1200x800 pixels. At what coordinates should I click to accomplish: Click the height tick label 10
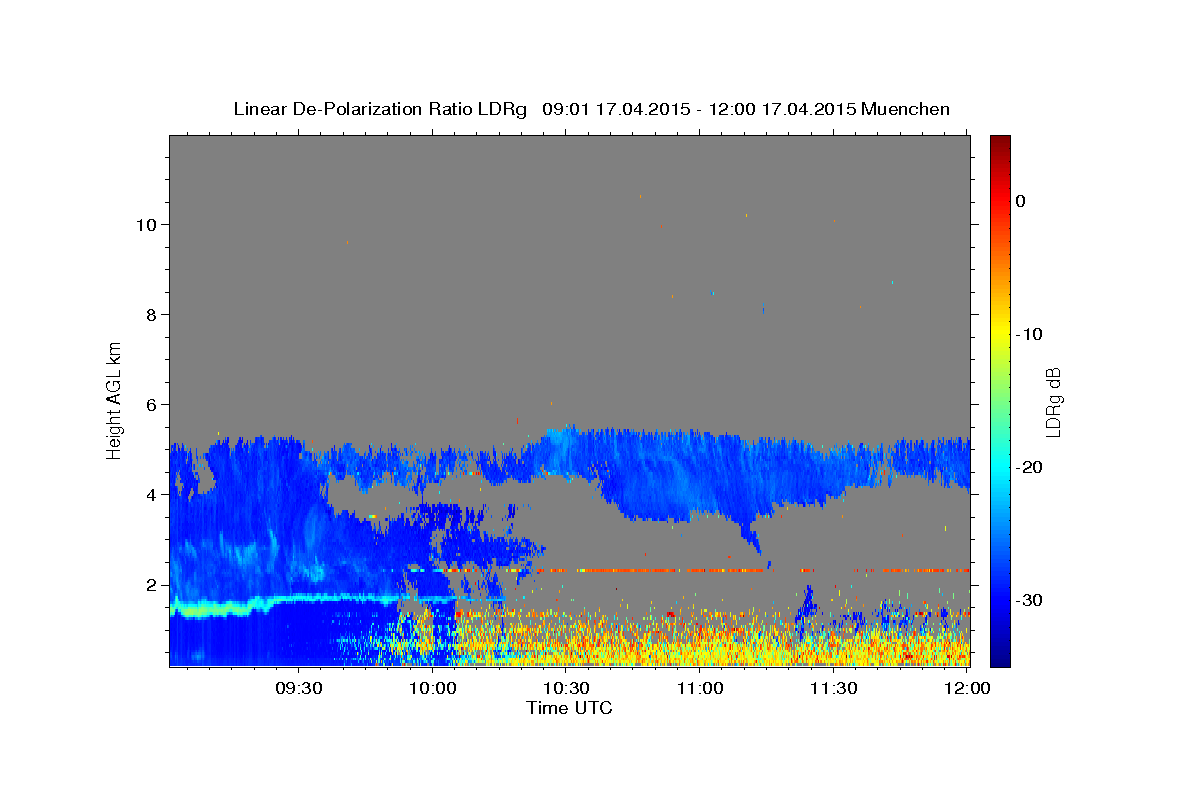point(145,224)
